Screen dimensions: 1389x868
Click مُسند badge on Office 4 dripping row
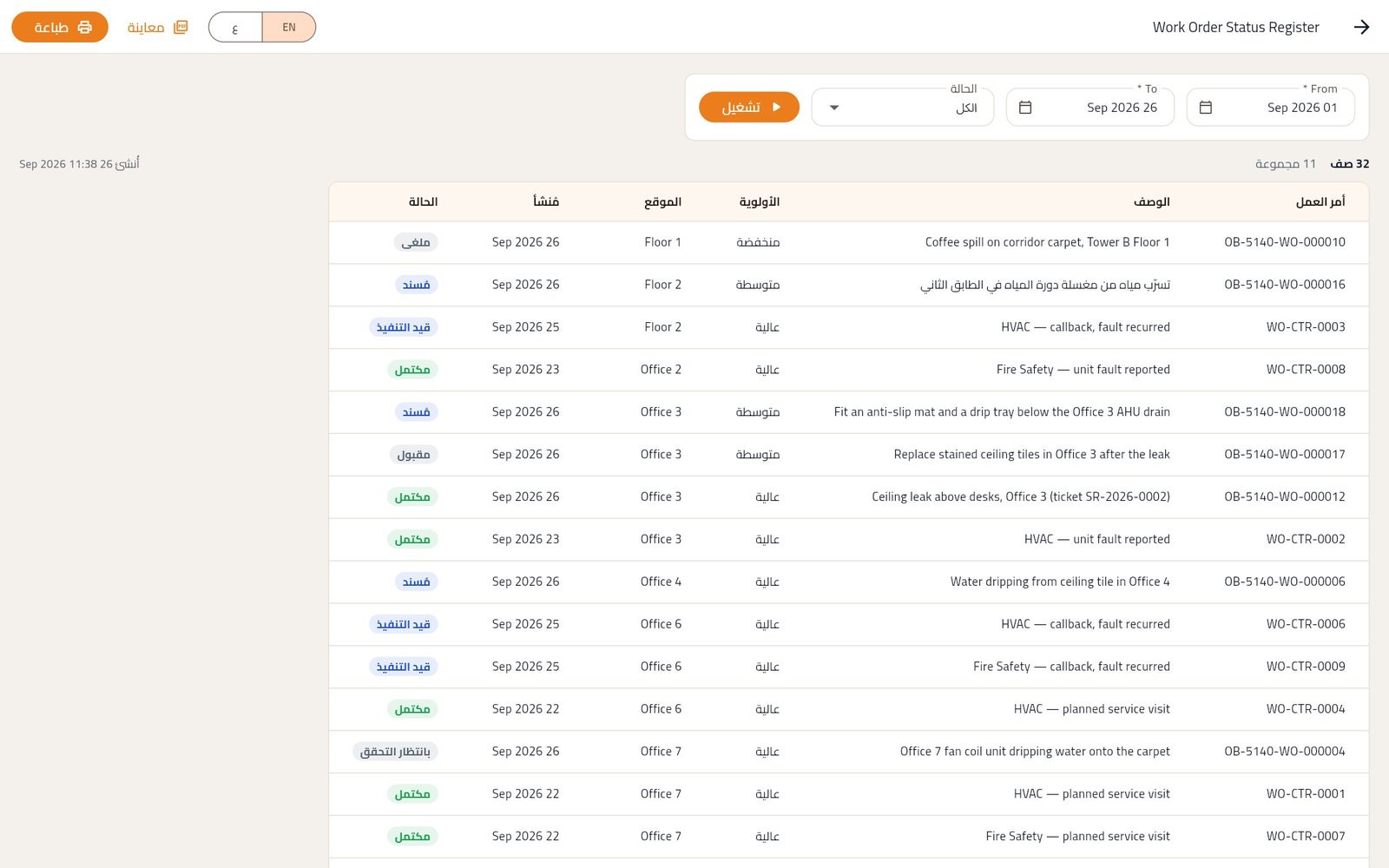(x=416, y=582)
